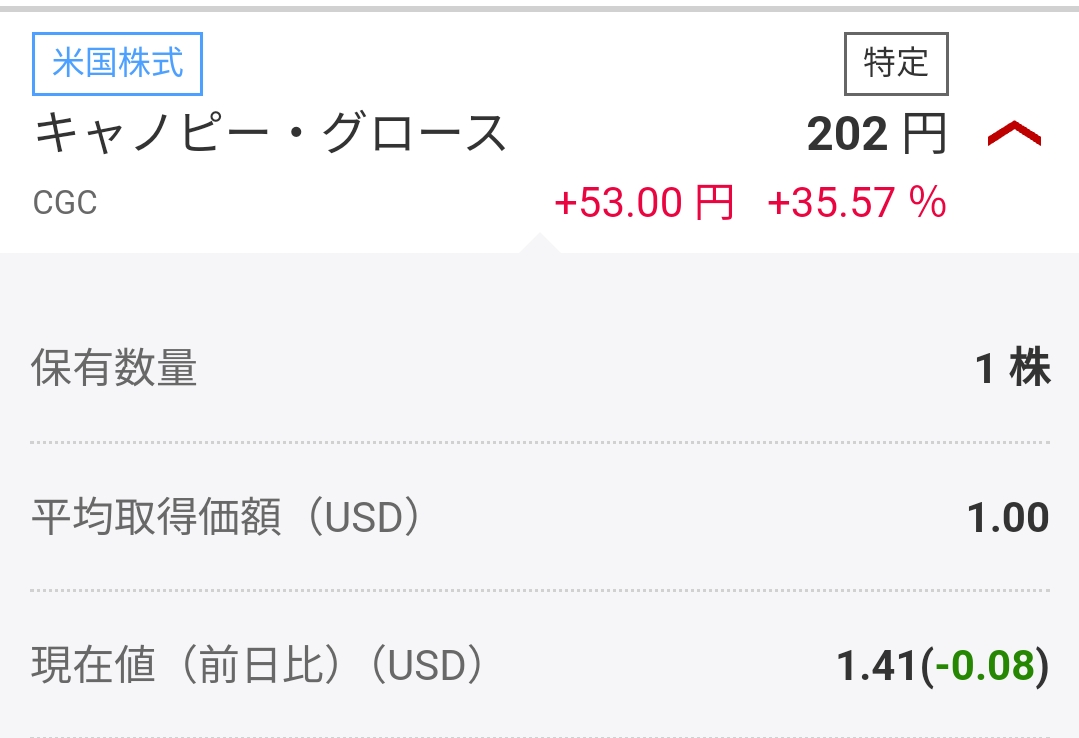
Task: Tap the 202 valuation amount
Action: [848, 134]
